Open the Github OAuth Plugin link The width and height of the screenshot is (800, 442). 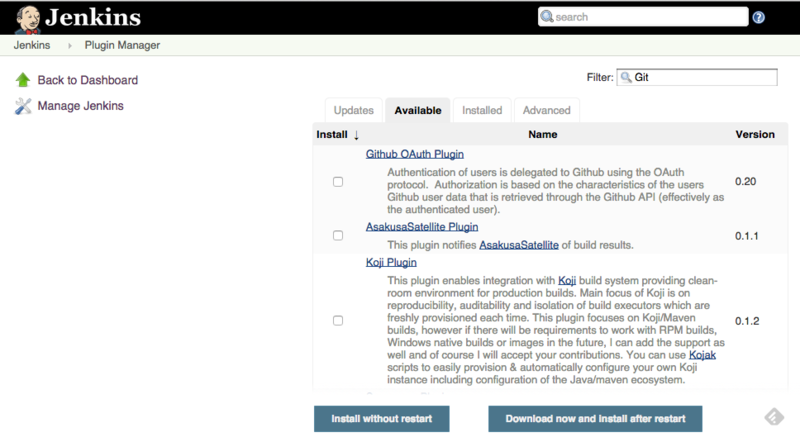[x=415, y=154]
